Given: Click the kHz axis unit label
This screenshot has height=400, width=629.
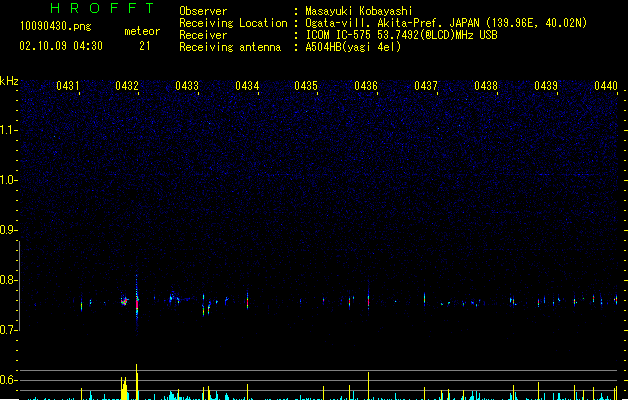Looking at the screenshot, I should pos(9,81).
